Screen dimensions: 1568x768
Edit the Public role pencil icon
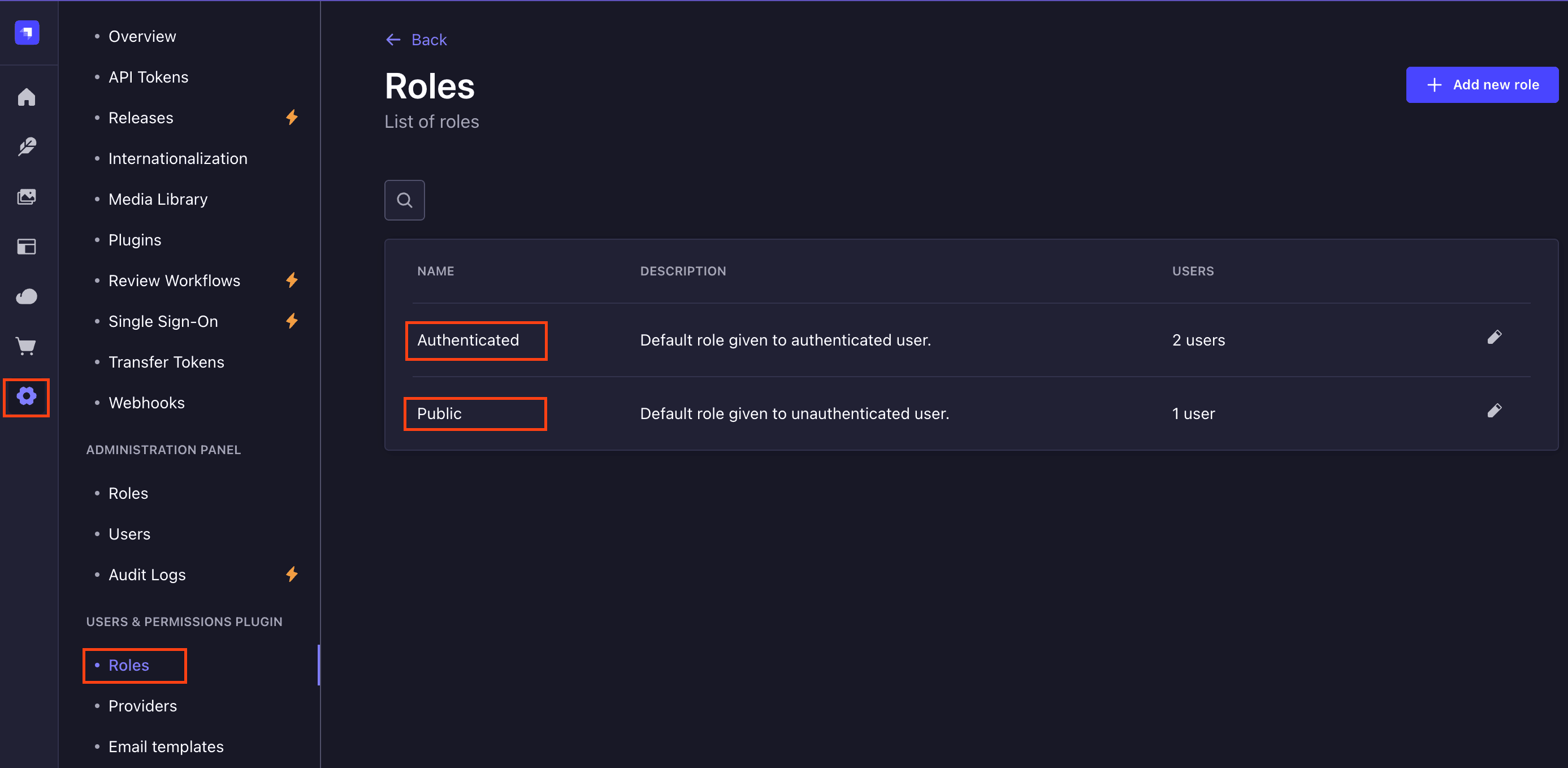coord(1494,411)
